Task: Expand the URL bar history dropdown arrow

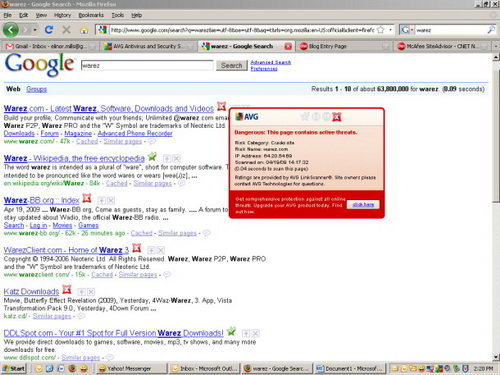Action: [x=390, y=30]
